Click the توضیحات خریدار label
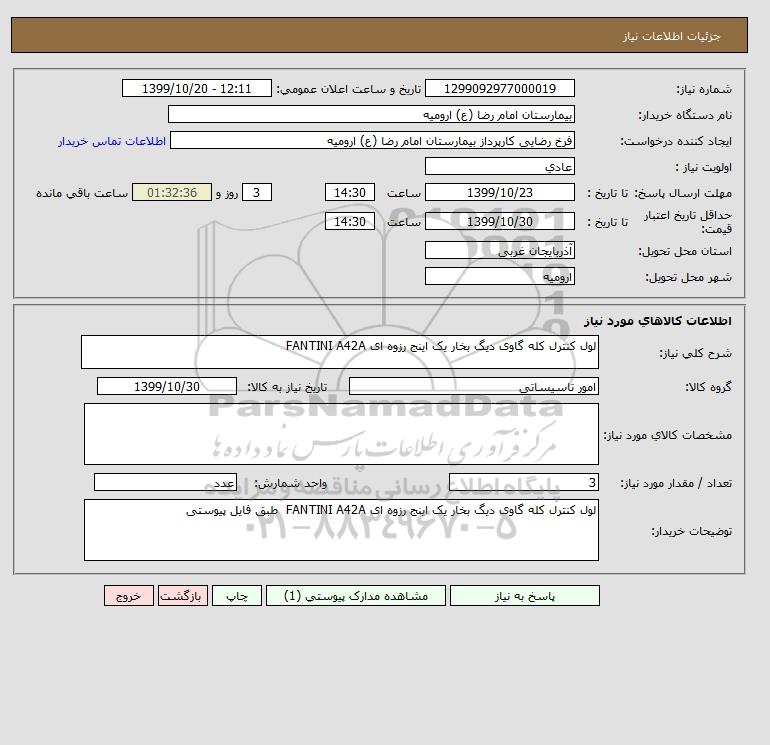The width and height of the screenshot is (770, 745). click(692, 531)
